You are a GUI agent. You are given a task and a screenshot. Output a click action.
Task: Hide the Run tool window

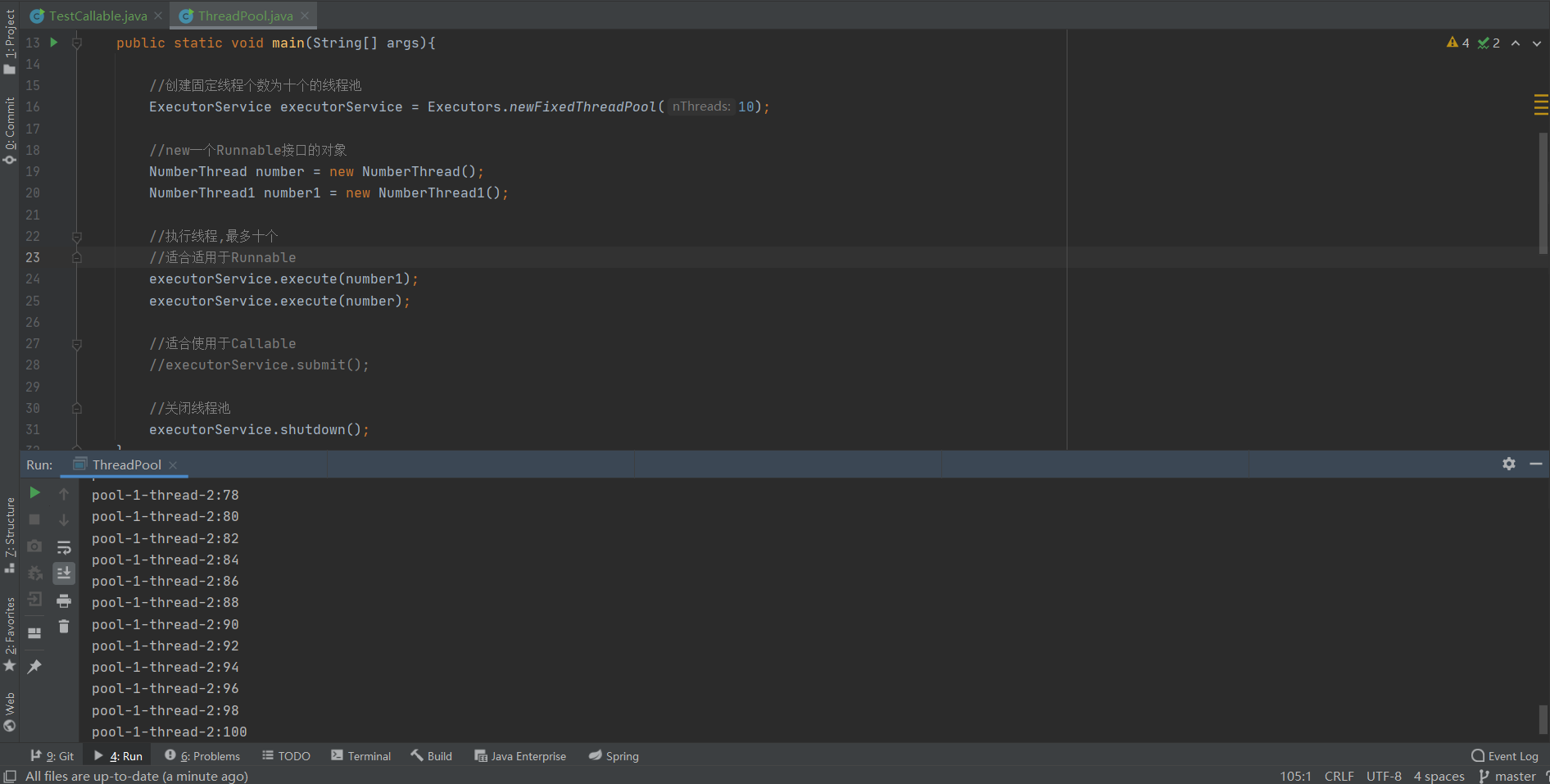pyautogui.click(x=1536, y=464)
